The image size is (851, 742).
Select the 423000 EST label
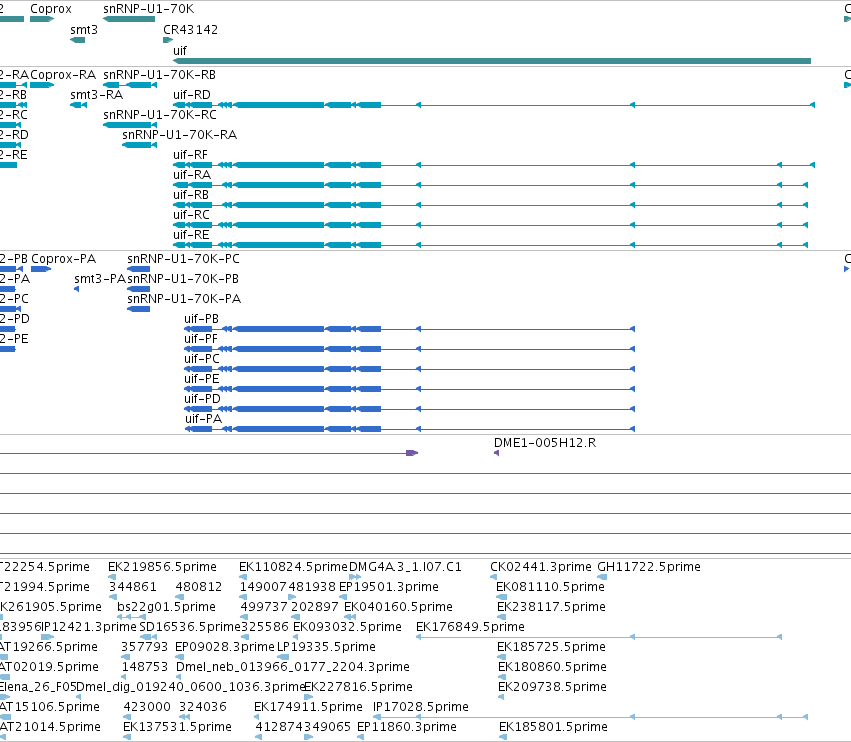coord(147,707)
